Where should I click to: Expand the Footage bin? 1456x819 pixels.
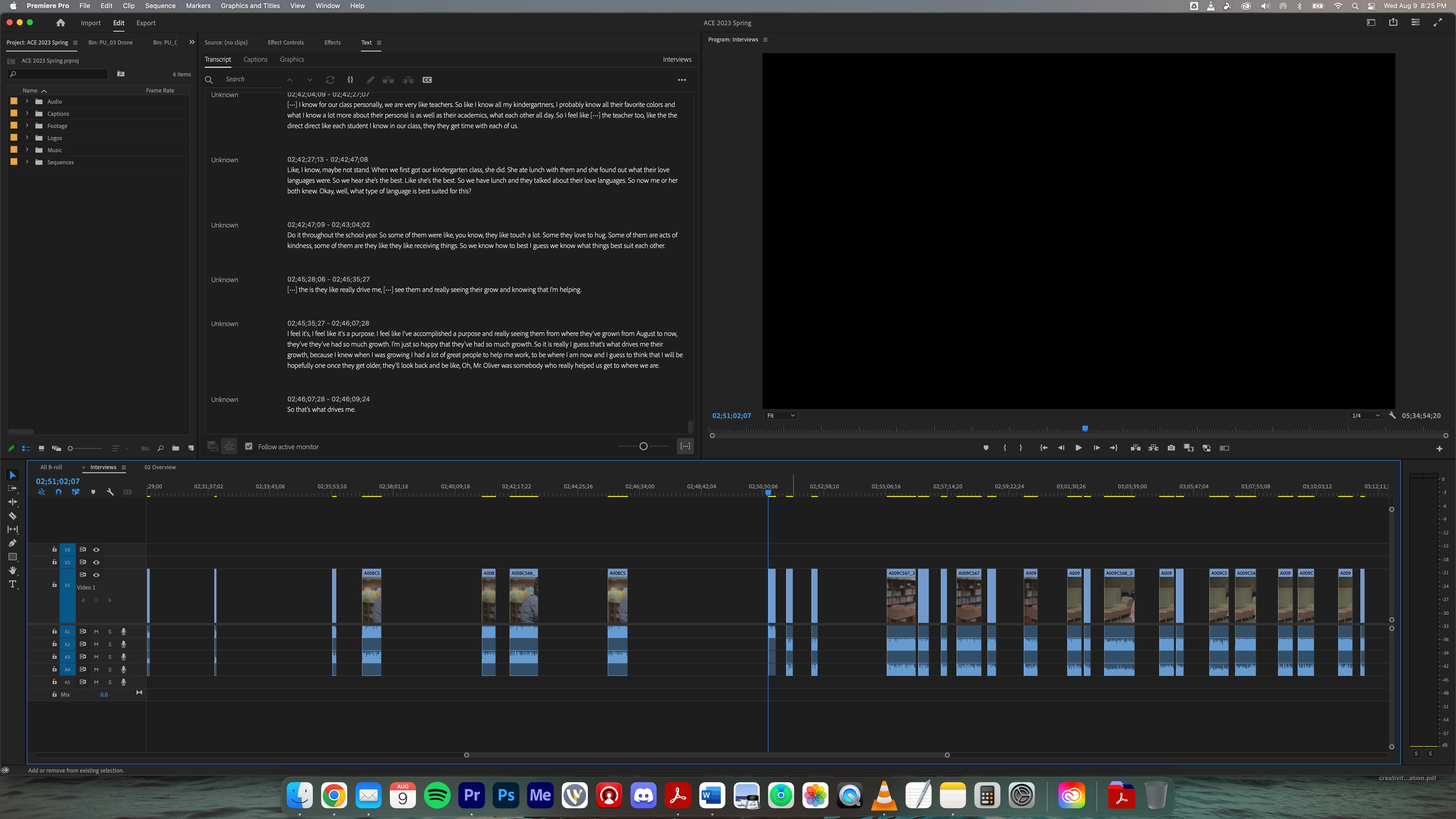(x=27, y=125)
